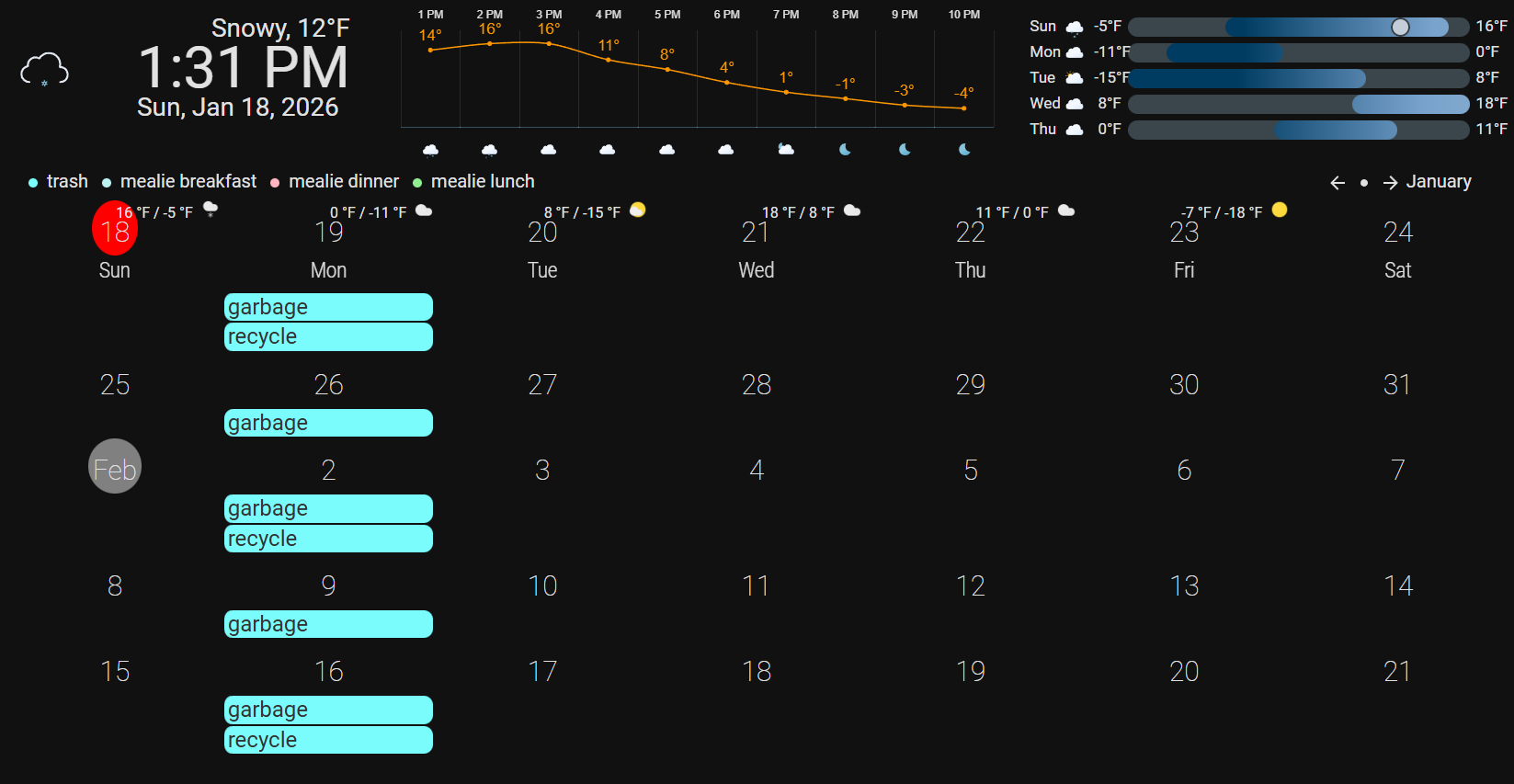
Task: Click the cloud icon in Thu forecast row
Action: (x=1074, y=130)
